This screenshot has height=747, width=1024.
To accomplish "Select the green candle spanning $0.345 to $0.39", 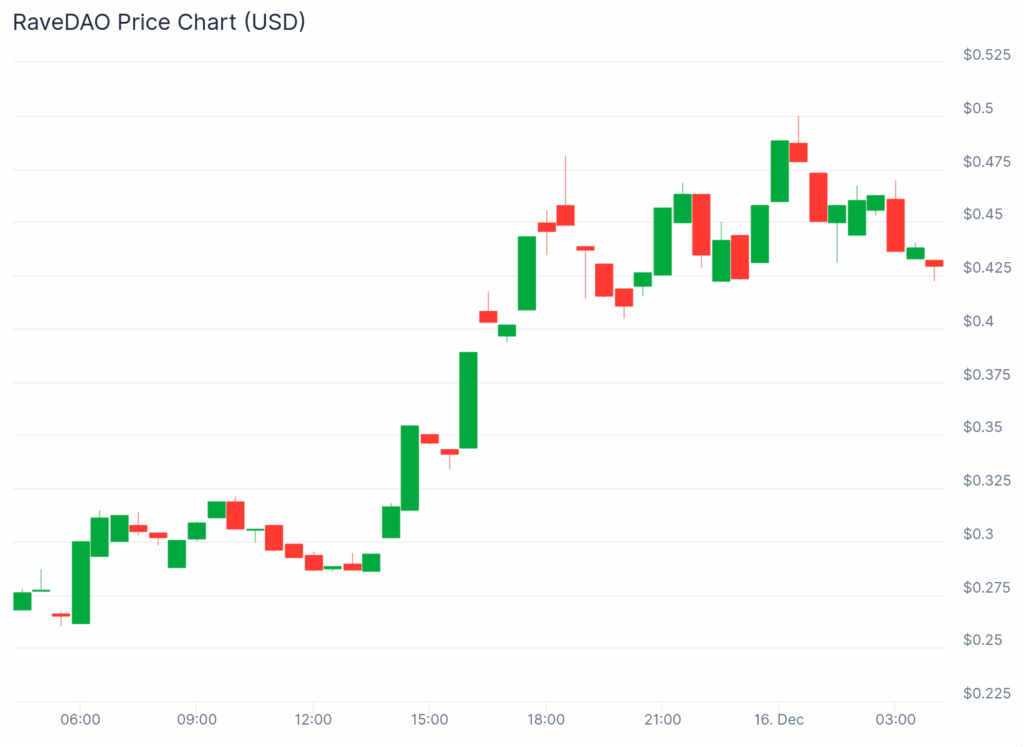I will coord(468,400).
